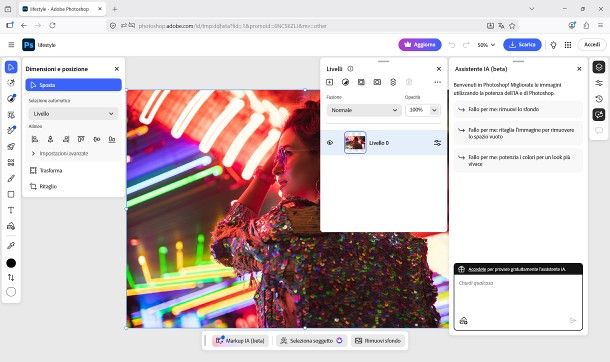Image resolution: width=610 pixels, height=362 pixels.
Task: Click the info icon next to Livelli
Action: tap(350, 69)
